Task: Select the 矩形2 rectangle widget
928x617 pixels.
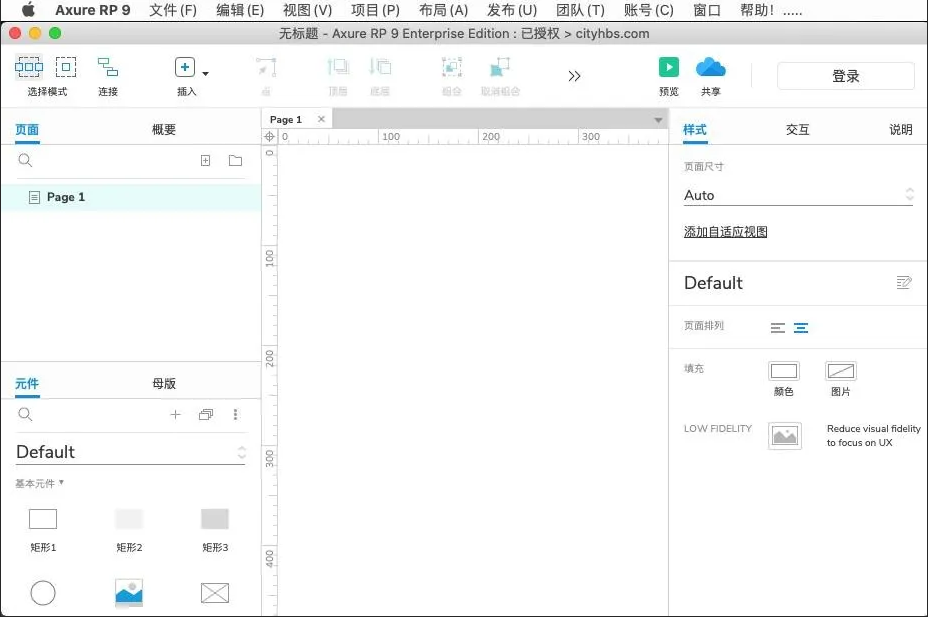Action: point(129,519)
